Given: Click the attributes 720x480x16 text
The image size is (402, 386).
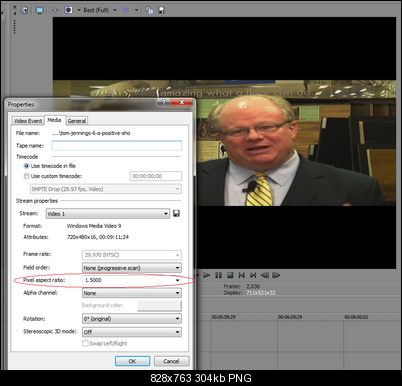Looking at the screenshot, I should tap(98, 237).
